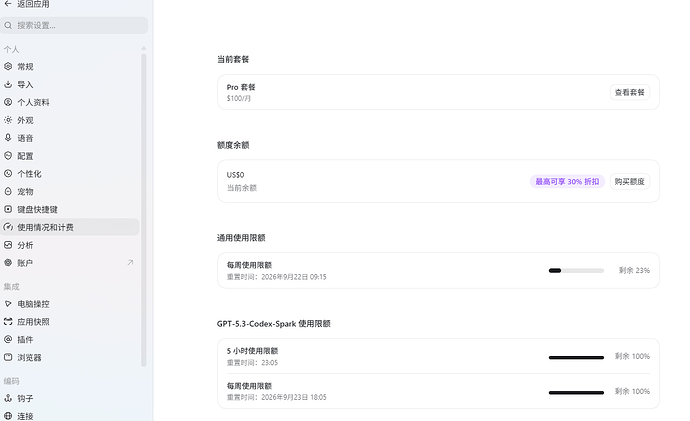Screen dimensions: 690x421
Task: Click the back arrow to return to app
Action: 8,4
